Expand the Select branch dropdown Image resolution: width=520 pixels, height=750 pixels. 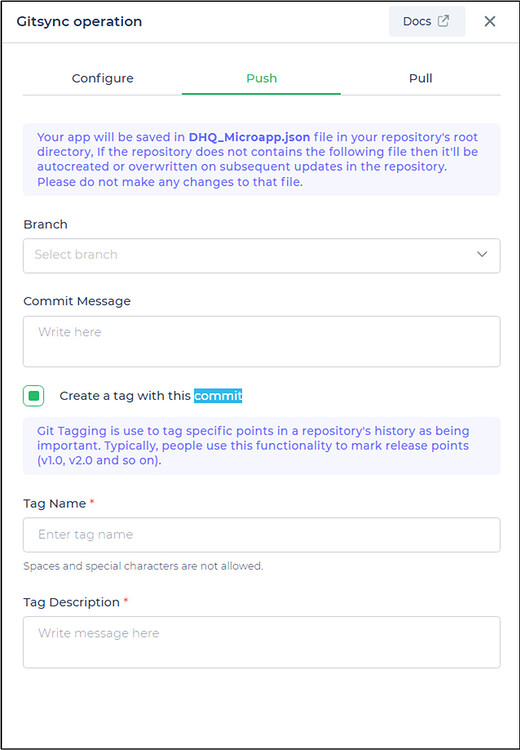pos(262,256)
